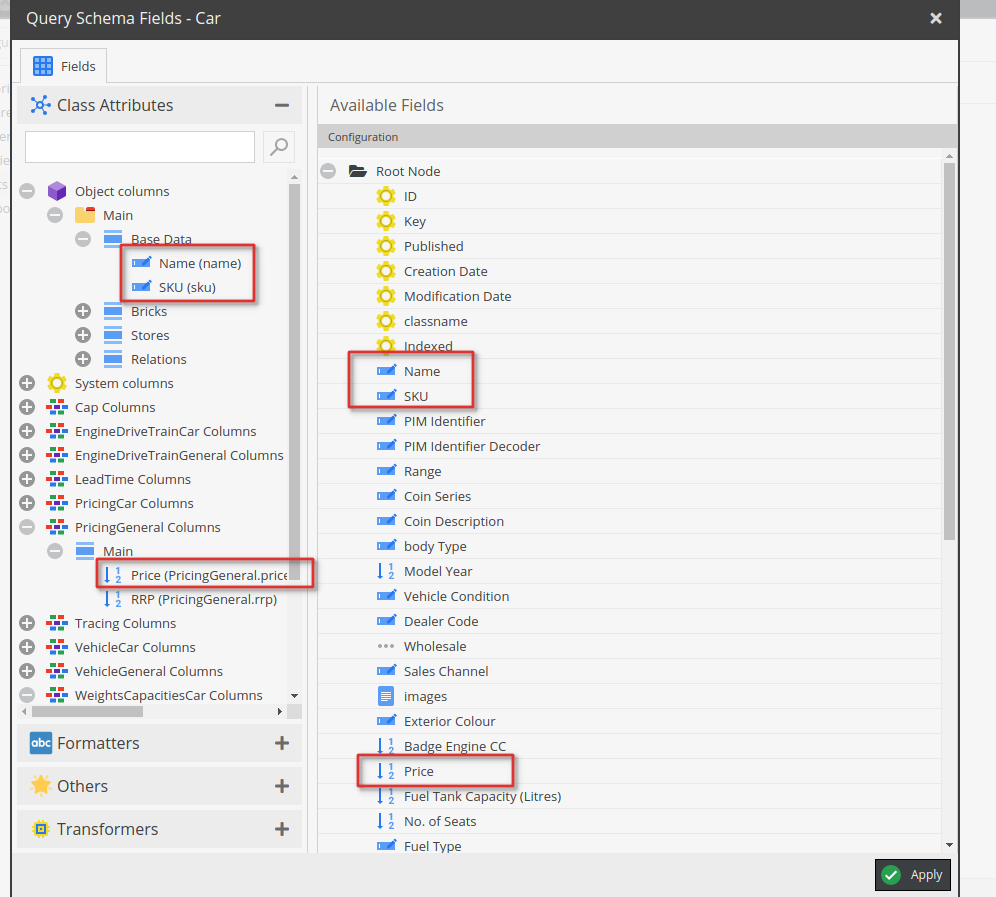Viewport: 996px width, 897px height.
Task: Select the No. of Seats field
Action: 440,821
